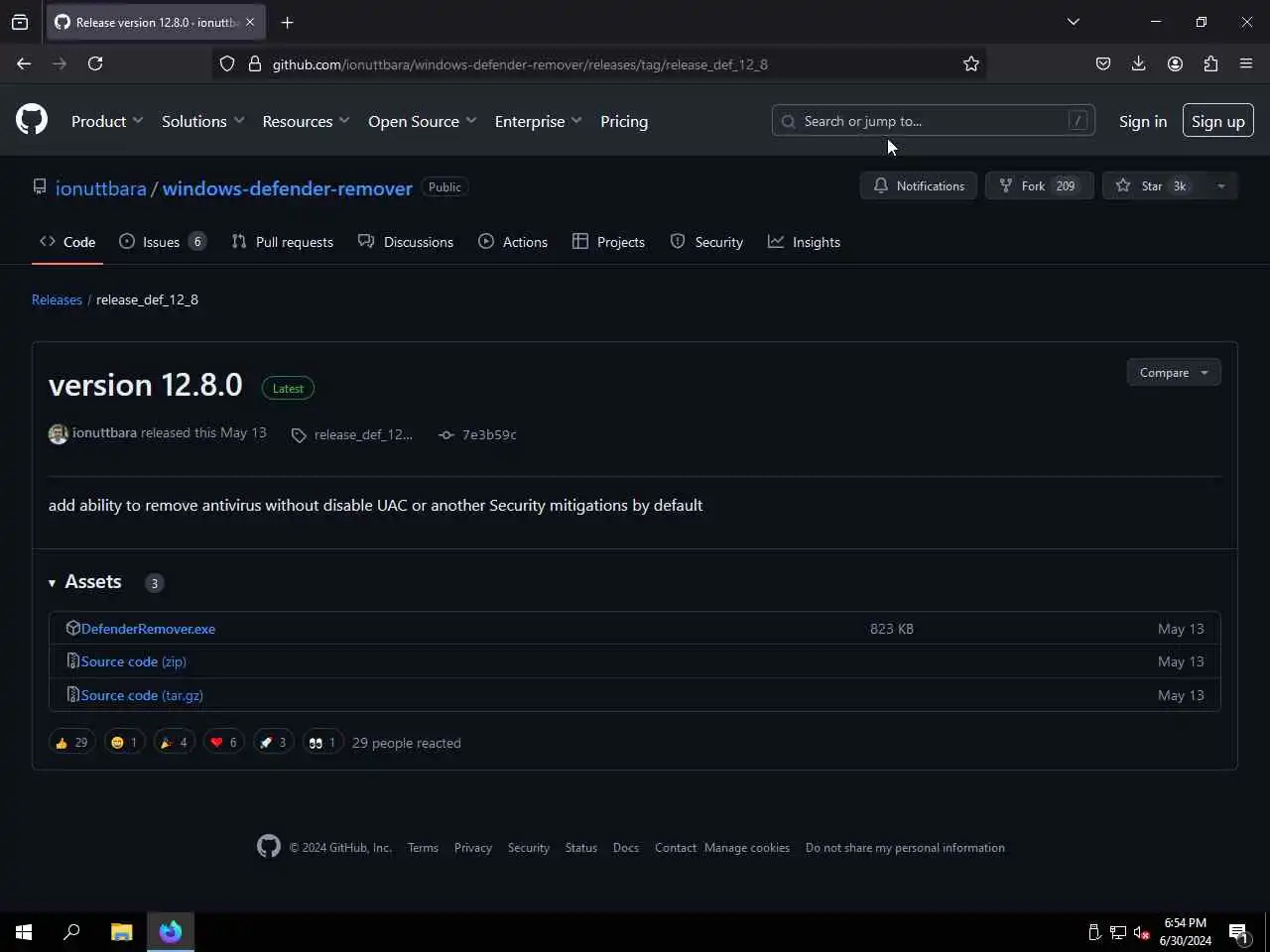
Task: Open the Releases breadcrumb link
Action: (x=57, y=299)
